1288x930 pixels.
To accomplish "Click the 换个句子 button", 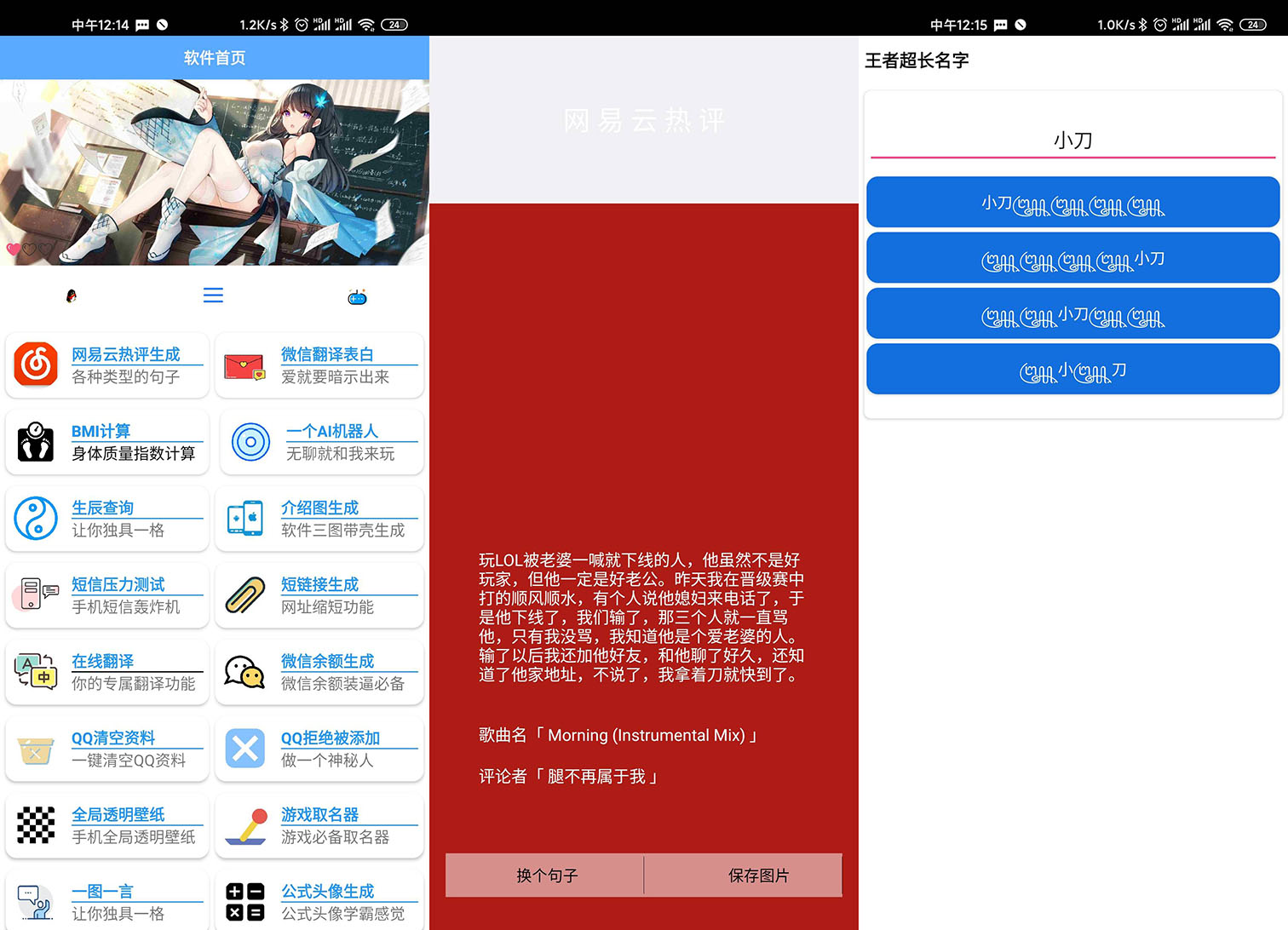I will [x=546, y=875].
